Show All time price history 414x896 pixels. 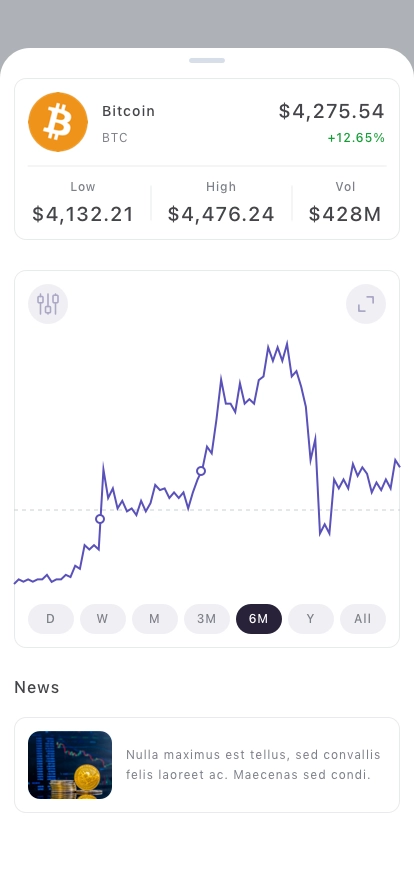point(363,619)
